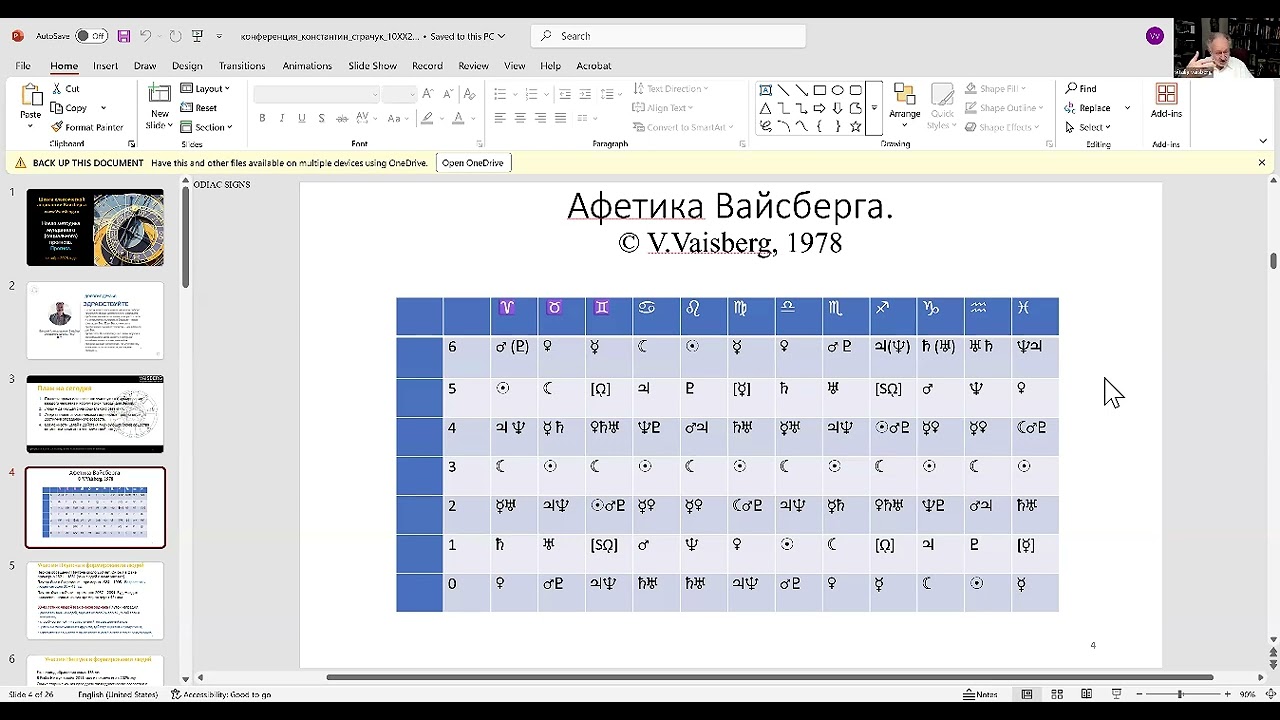Click the Search box

pos(668,36)
